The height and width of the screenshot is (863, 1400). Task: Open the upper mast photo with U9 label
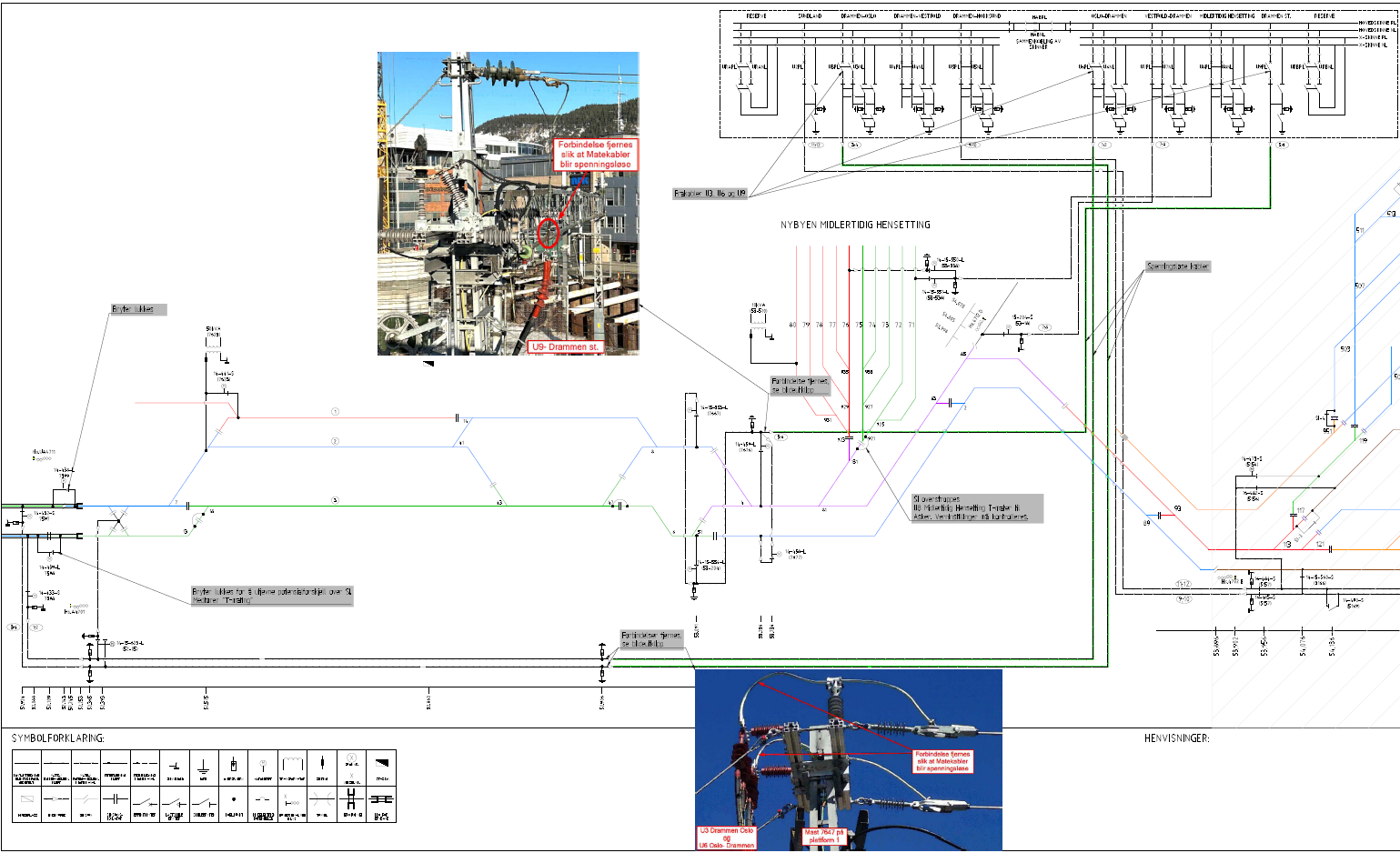[x=508, y=203]
